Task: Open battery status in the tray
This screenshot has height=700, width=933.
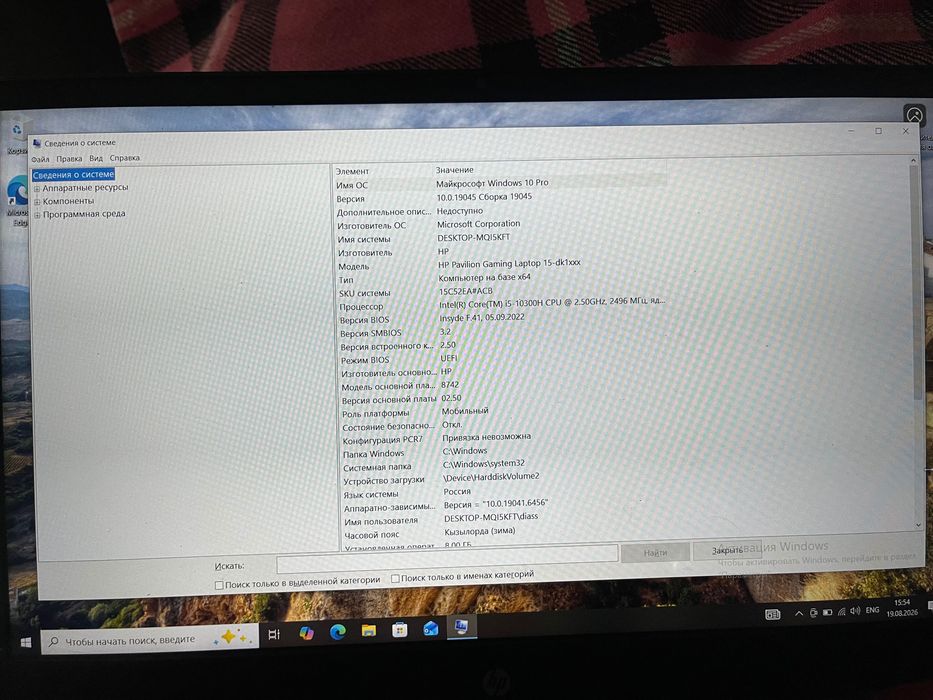Action: point(827,612)
